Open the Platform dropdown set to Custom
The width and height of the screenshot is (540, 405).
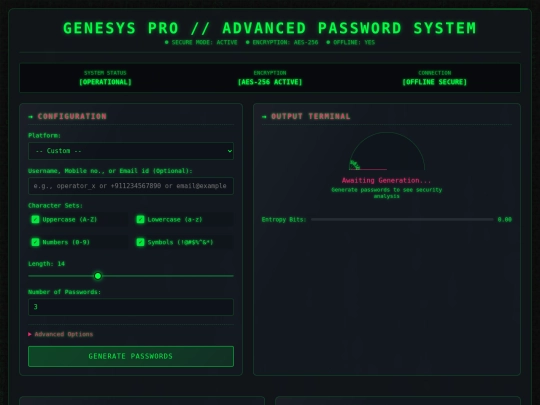pos(131,151)
